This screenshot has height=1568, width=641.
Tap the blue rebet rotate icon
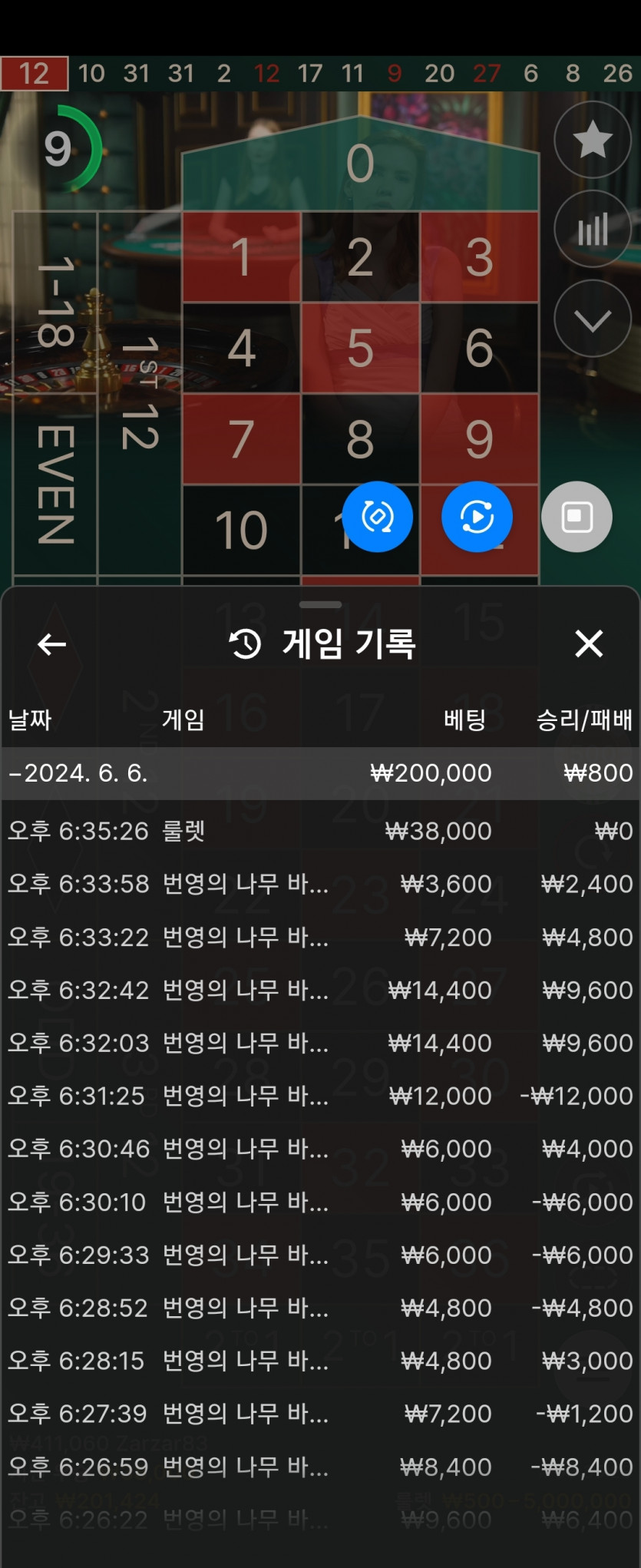pos(377,517)
